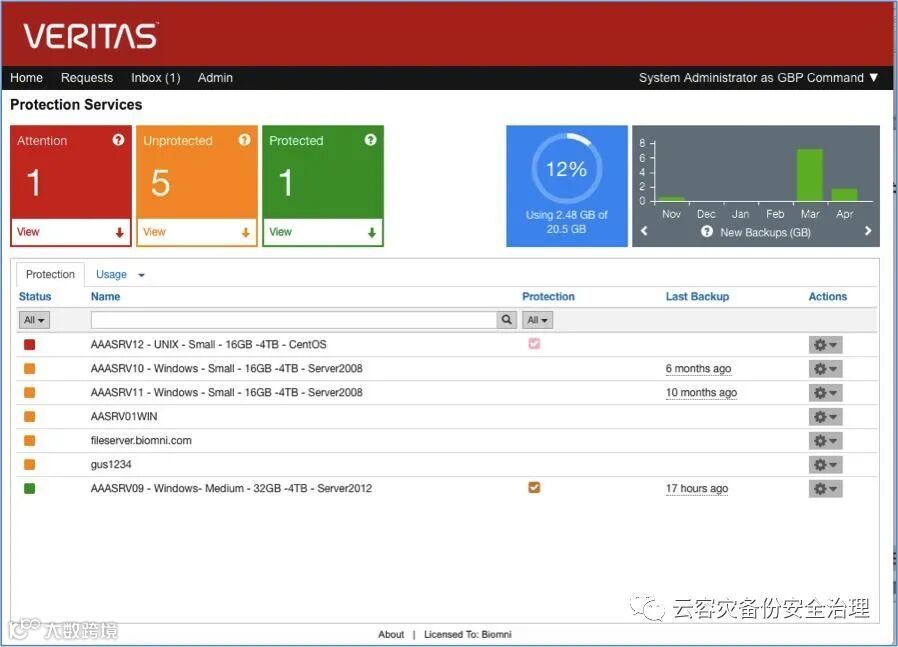Click orange status icon for AASRV01WIN
Viewport: 898px width, 647px height.
(29, 417)
